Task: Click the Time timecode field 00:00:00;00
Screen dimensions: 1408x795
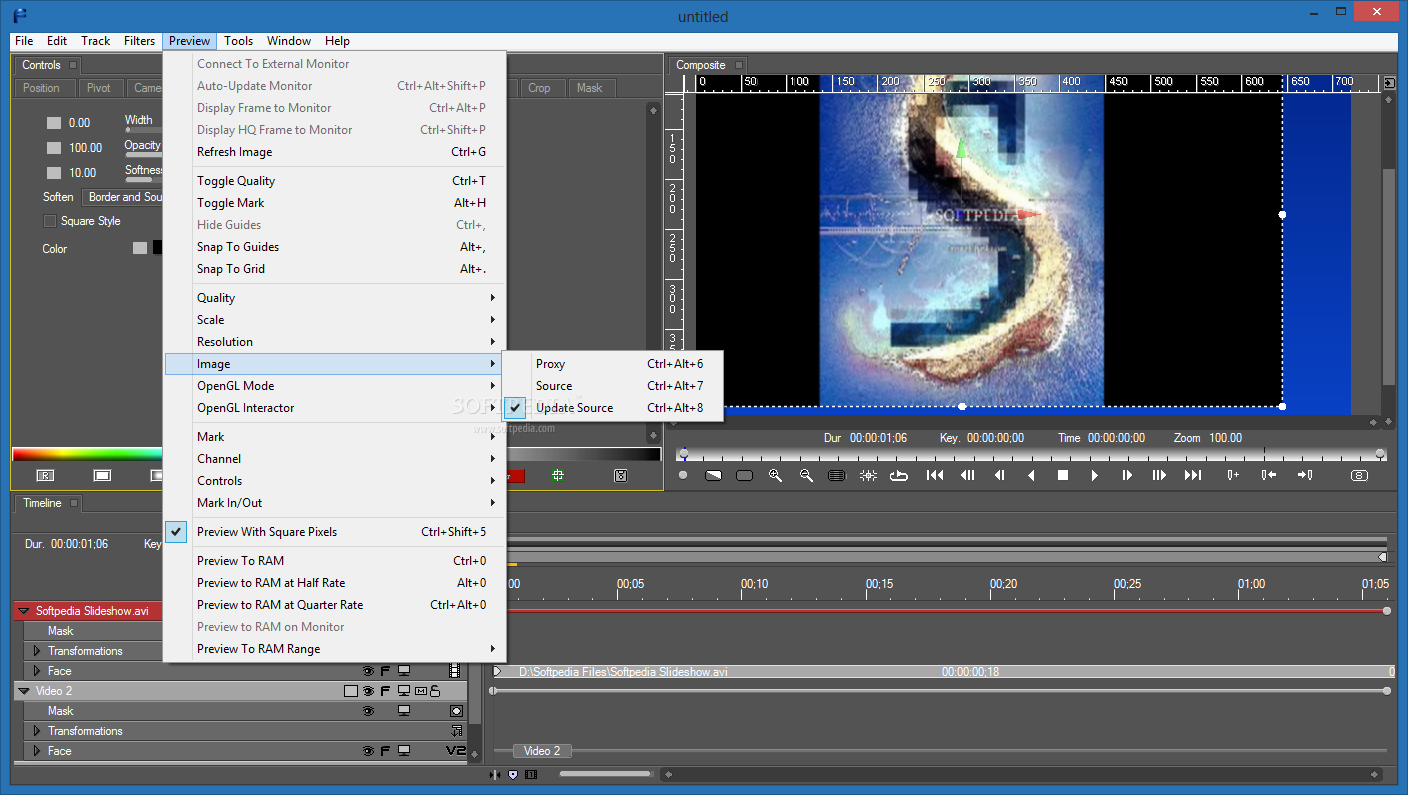Action: coord(1116,438)
